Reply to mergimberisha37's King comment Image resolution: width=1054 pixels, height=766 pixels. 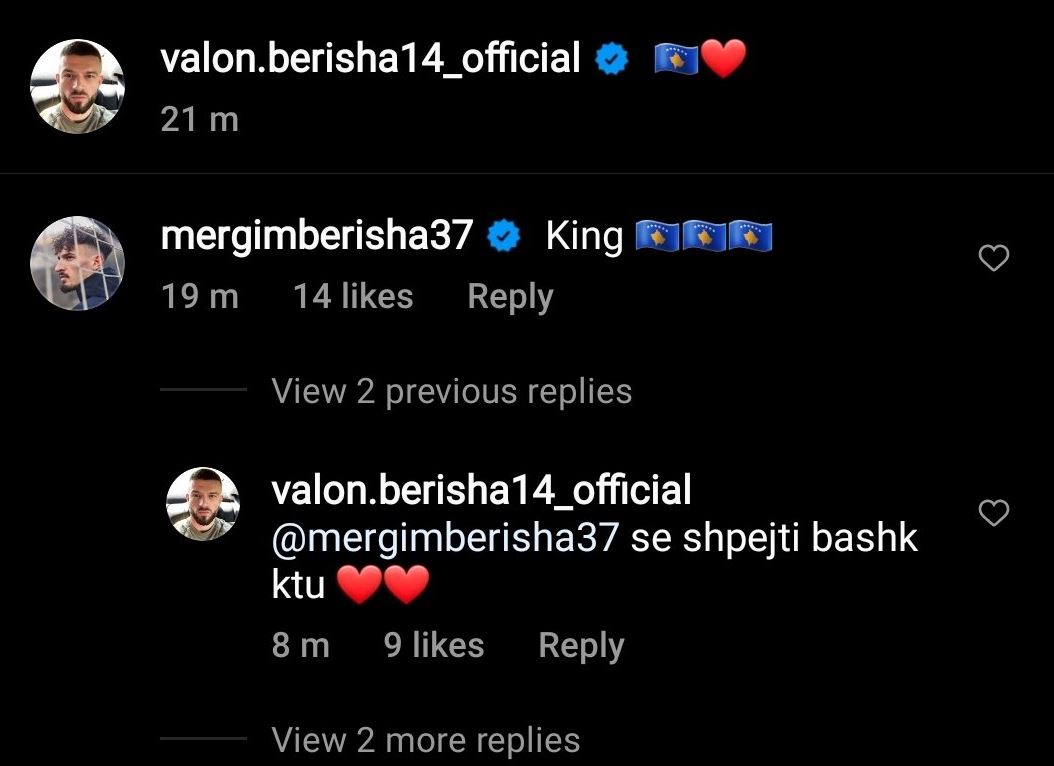(x=510, y=296)
